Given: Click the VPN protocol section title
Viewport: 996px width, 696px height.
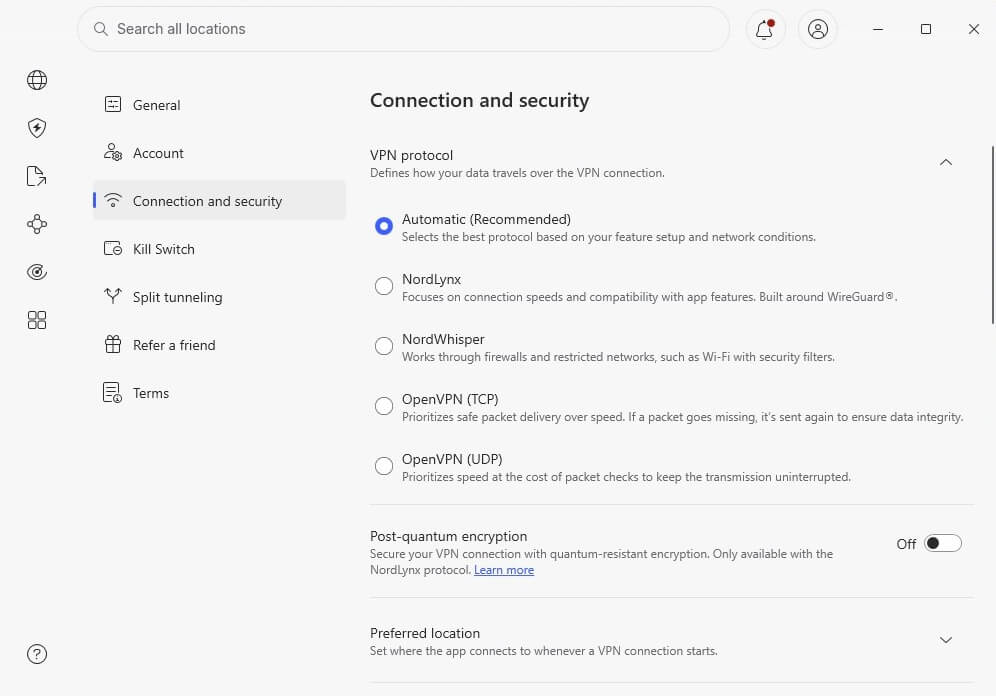Looking at the screenshot, I should (412, 156).
